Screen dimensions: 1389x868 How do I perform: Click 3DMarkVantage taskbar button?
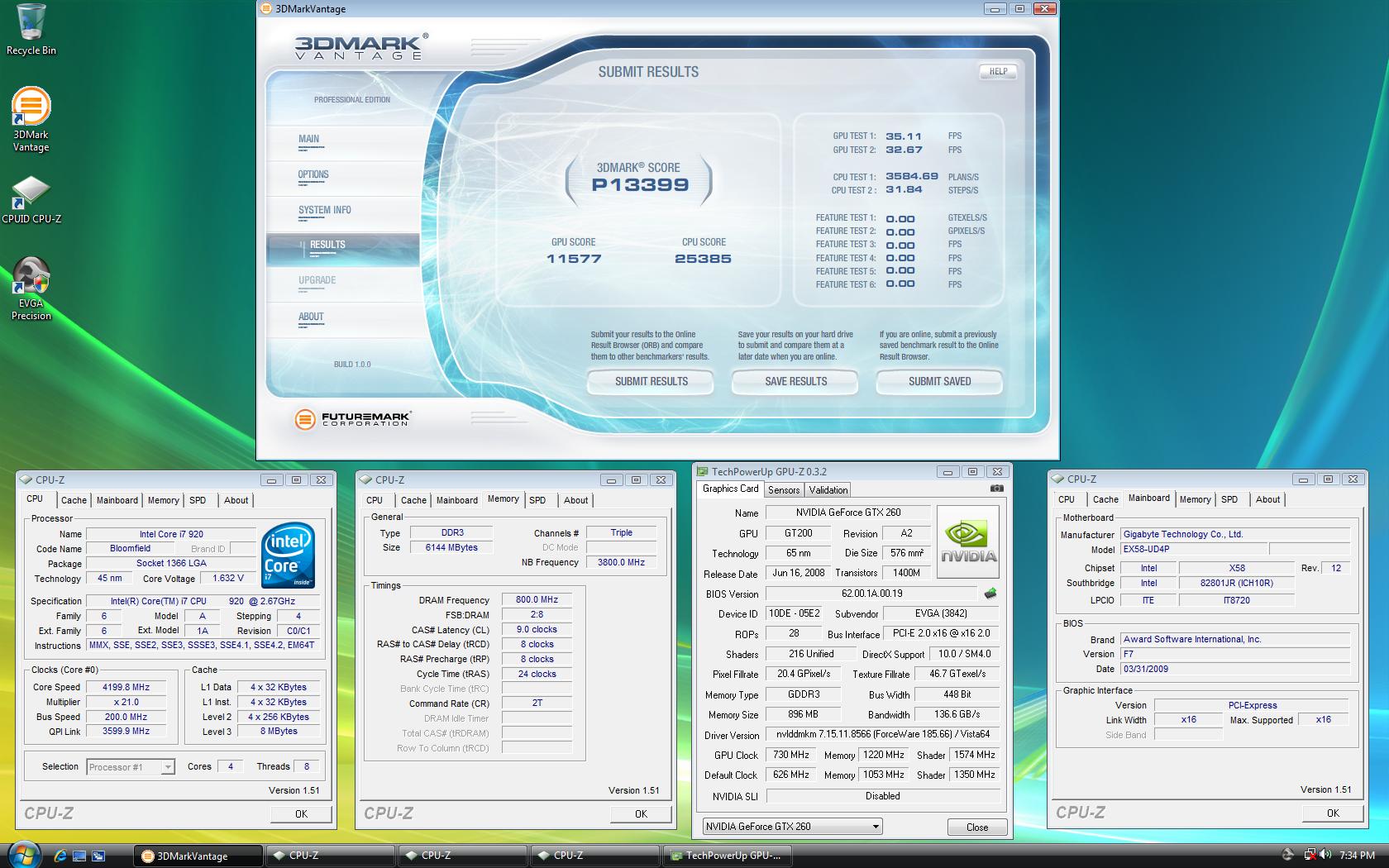tap(198, 856)
